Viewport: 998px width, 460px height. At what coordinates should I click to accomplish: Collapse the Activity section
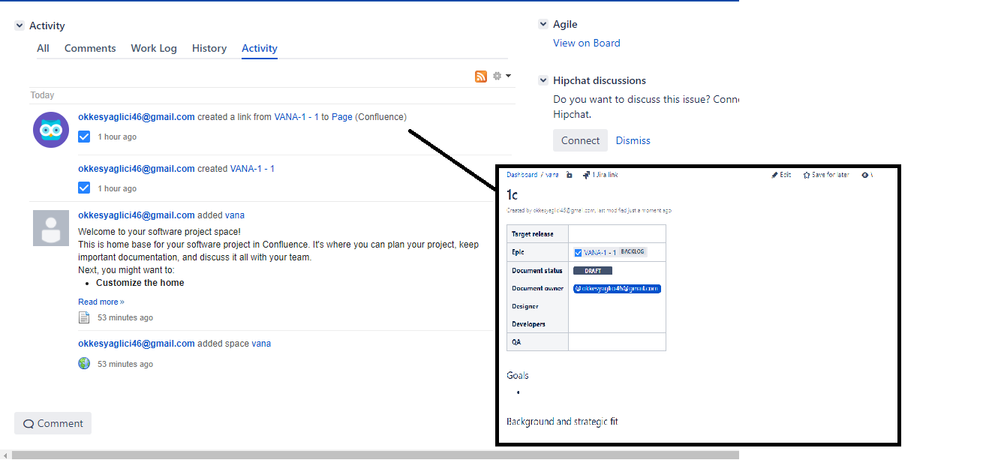19,26
